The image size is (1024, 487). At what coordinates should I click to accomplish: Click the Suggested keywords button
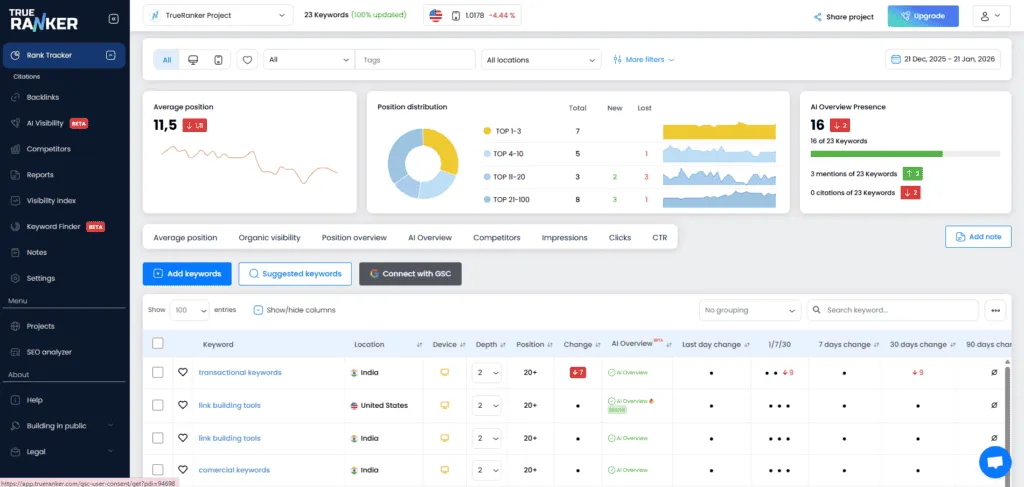coord(295,274)
